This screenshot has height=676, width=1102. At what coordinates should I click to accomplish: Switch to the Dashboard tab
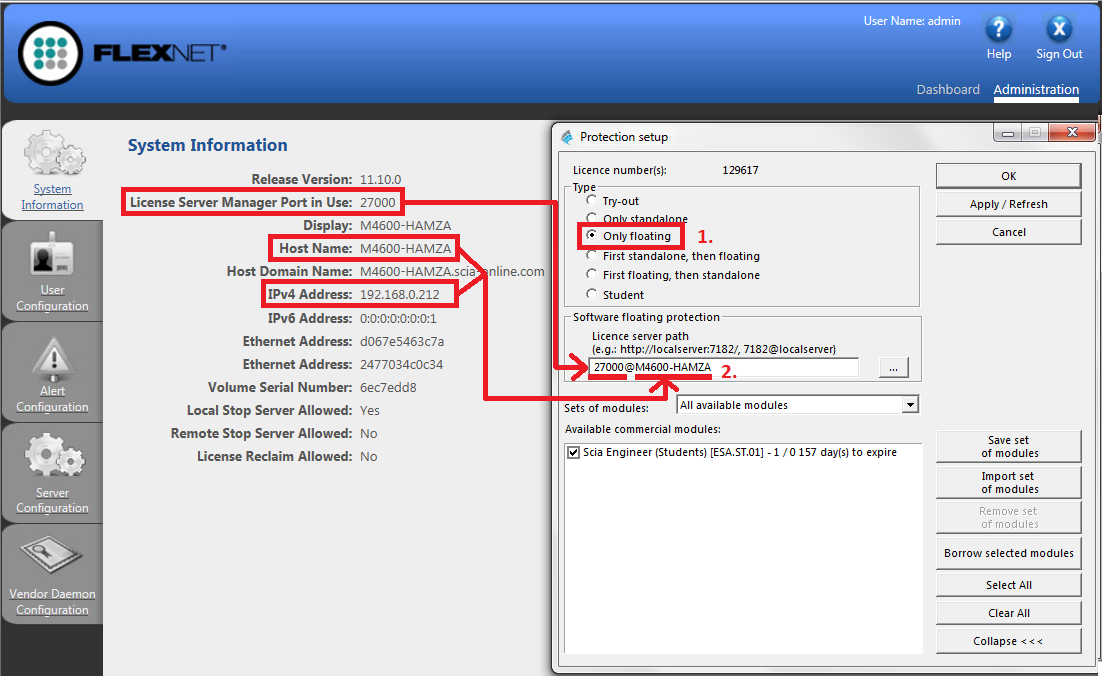[x=947, y=89]
